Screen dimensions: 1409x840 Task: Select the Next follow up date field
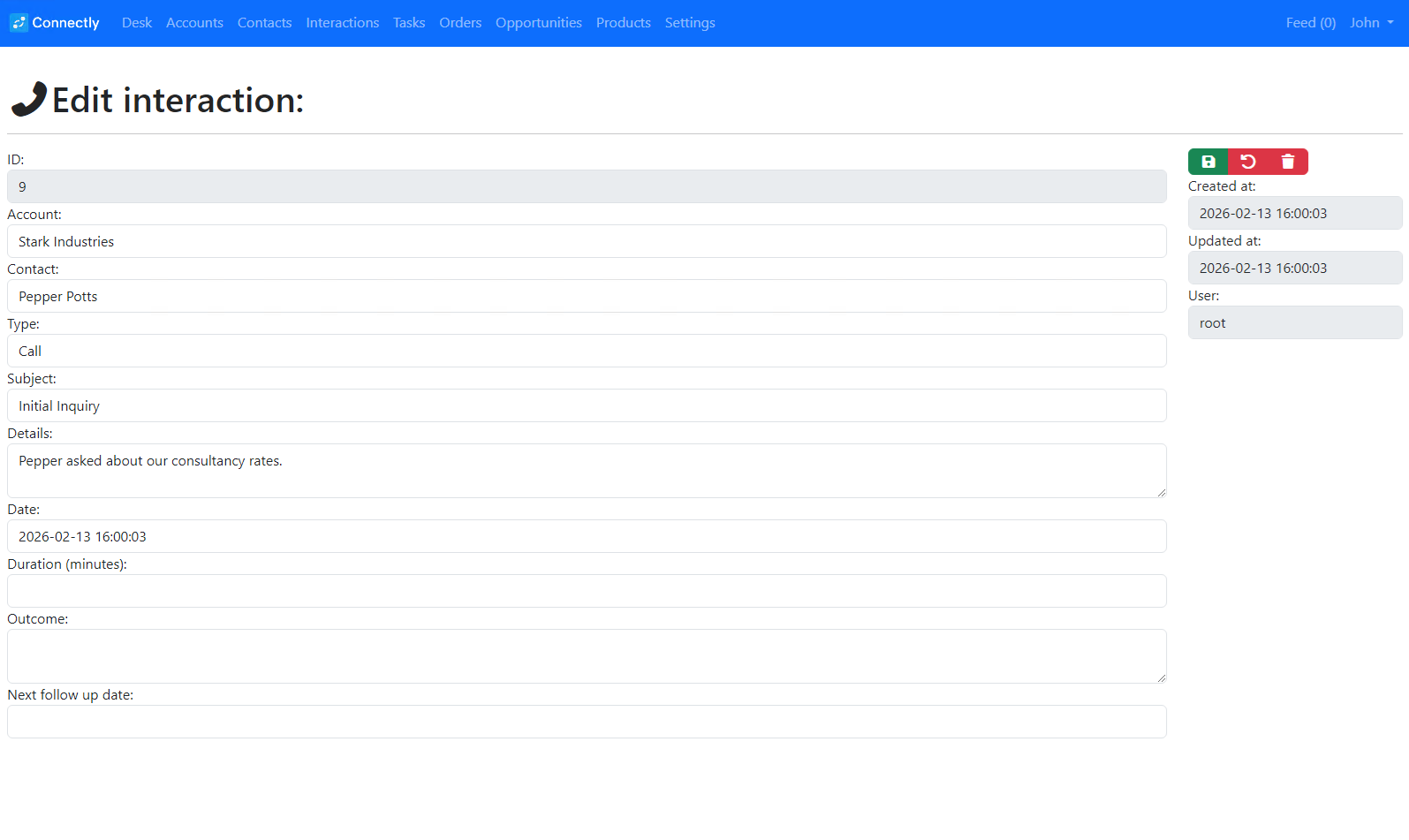[x=587, y=722]
